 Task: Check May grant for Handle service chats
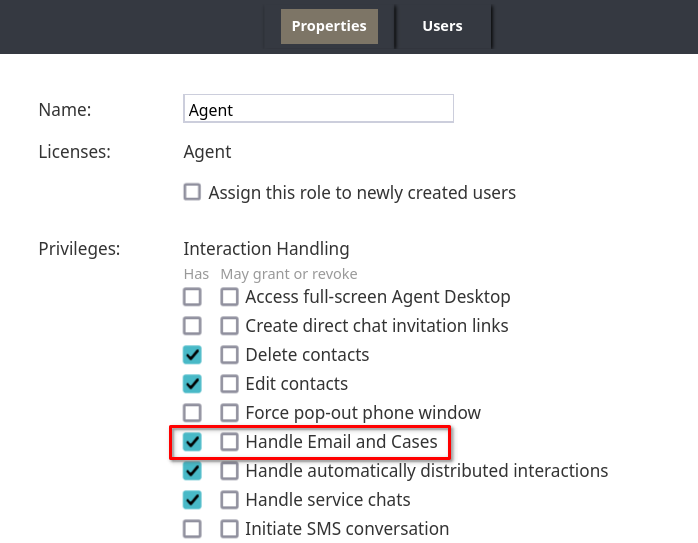tap(229, 500)
